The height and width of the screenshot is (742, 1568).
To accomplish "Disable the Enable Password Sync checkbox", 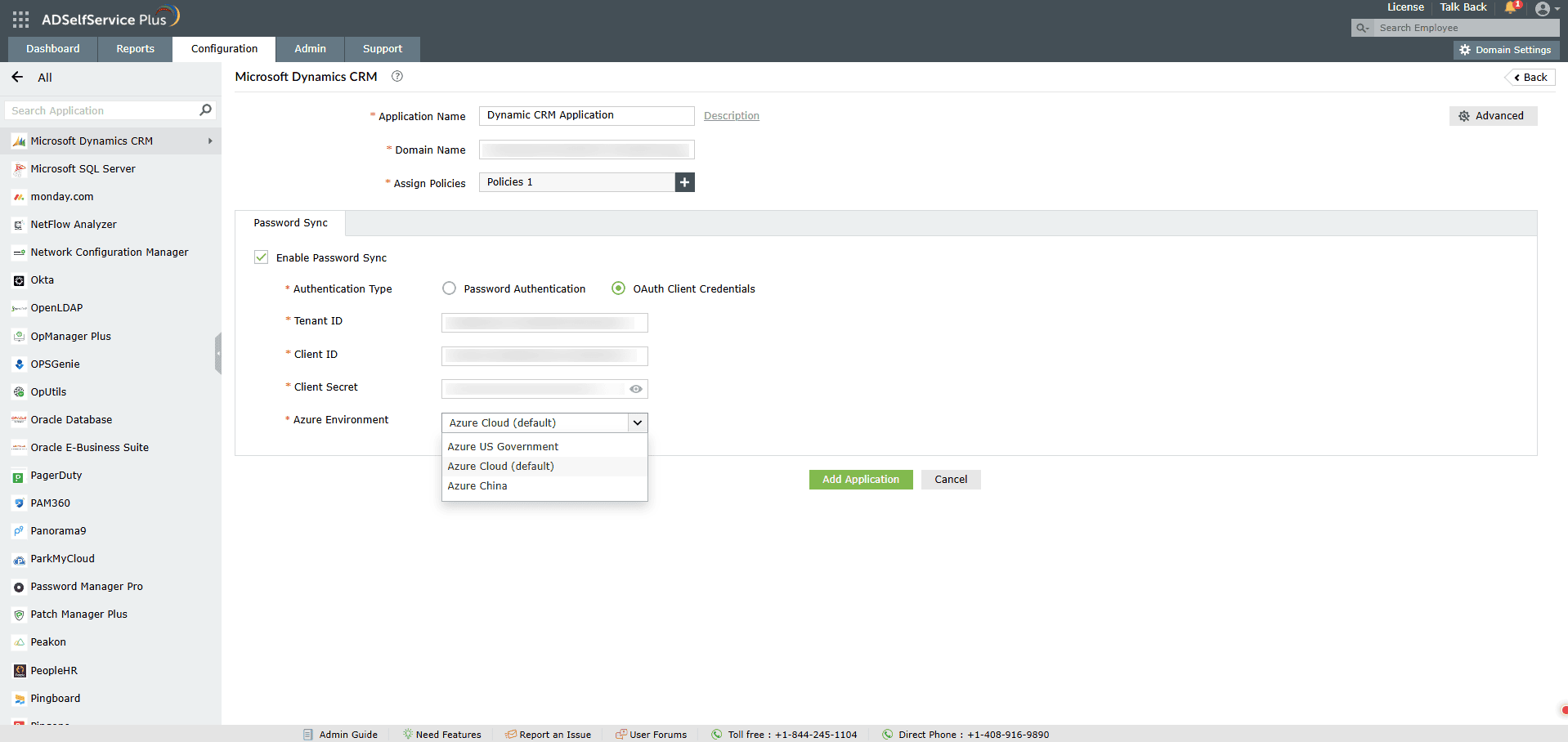I will coord(261,257).
